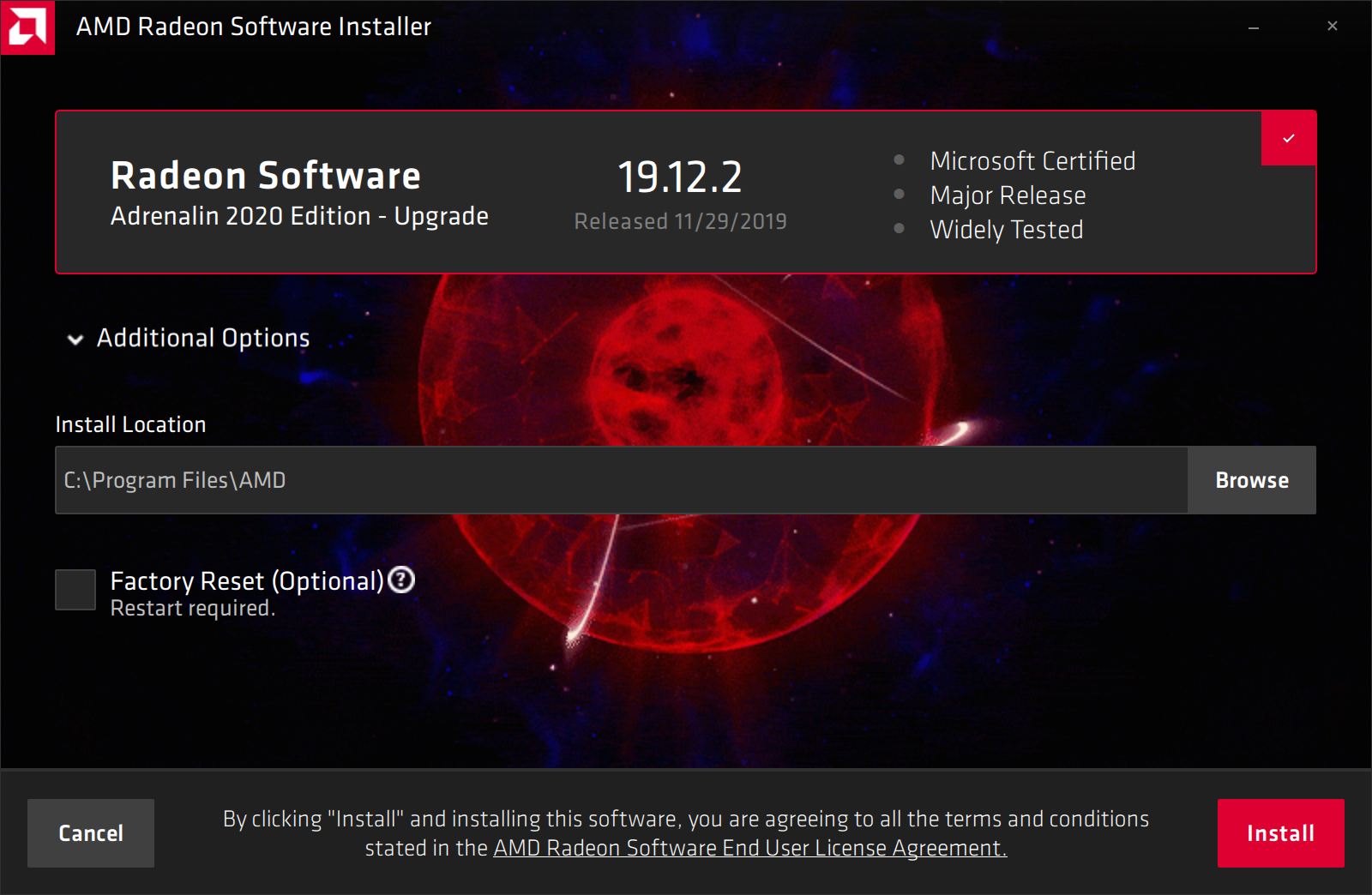The height and width of the screenshot is (895, 1372).
Task: Click the AMD logo icon
Action: [x=27, y=27]
